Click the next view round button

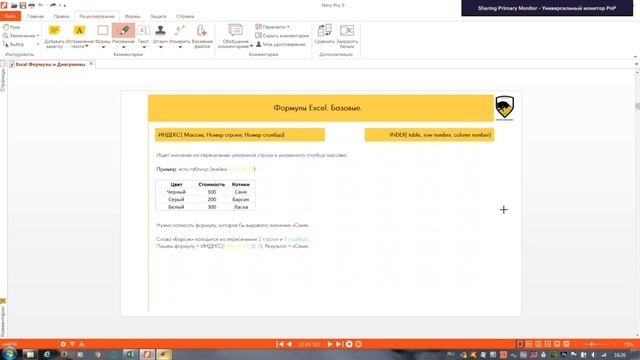pyautogui.click(x=358, y=344)
